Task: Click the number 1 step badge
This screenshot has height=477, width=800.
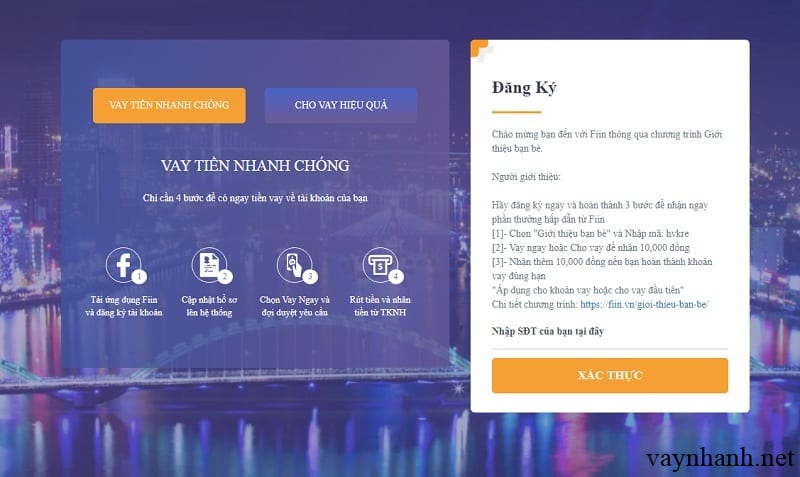Action: (x=139, y=277)
